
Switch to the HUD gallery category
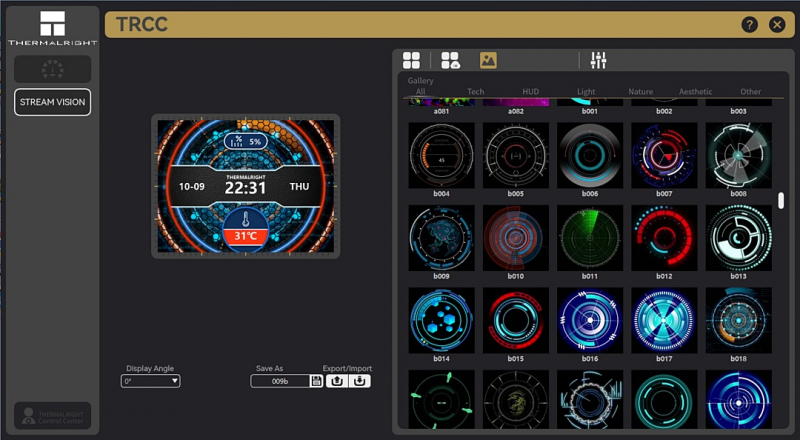(530, 92)
